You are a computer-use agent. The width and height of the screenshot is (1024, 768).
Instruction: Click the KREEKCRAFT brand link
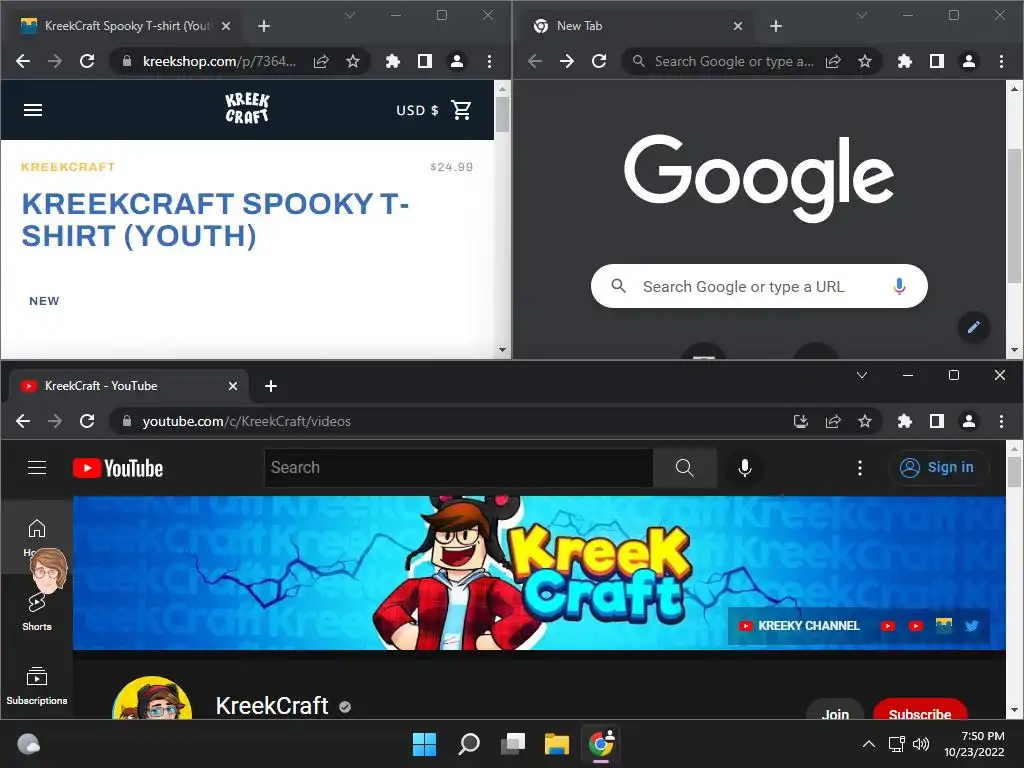coord(68,167)
